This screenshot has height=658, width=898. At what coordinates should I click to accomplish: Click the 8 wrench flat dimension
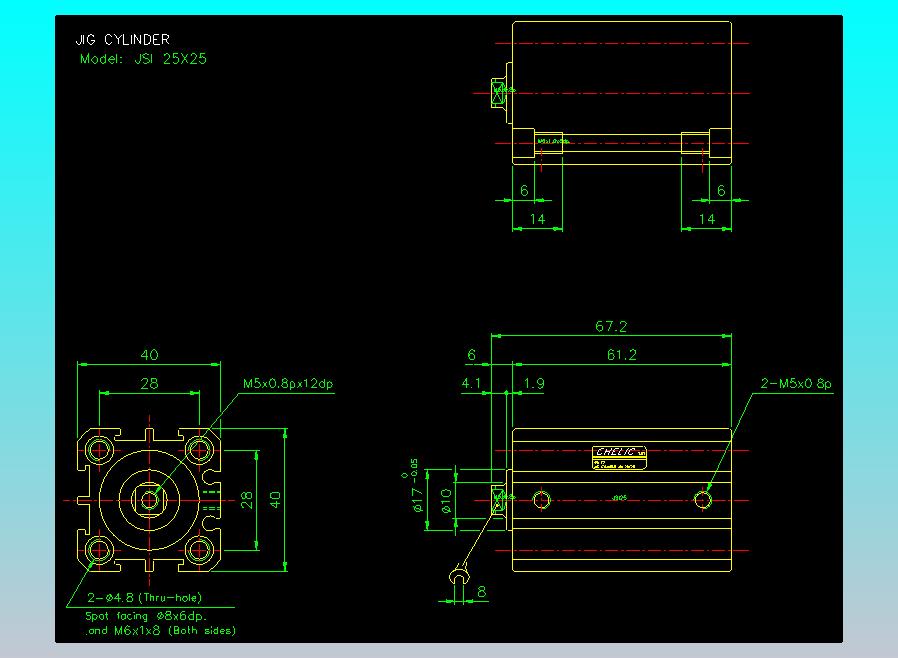482,592
